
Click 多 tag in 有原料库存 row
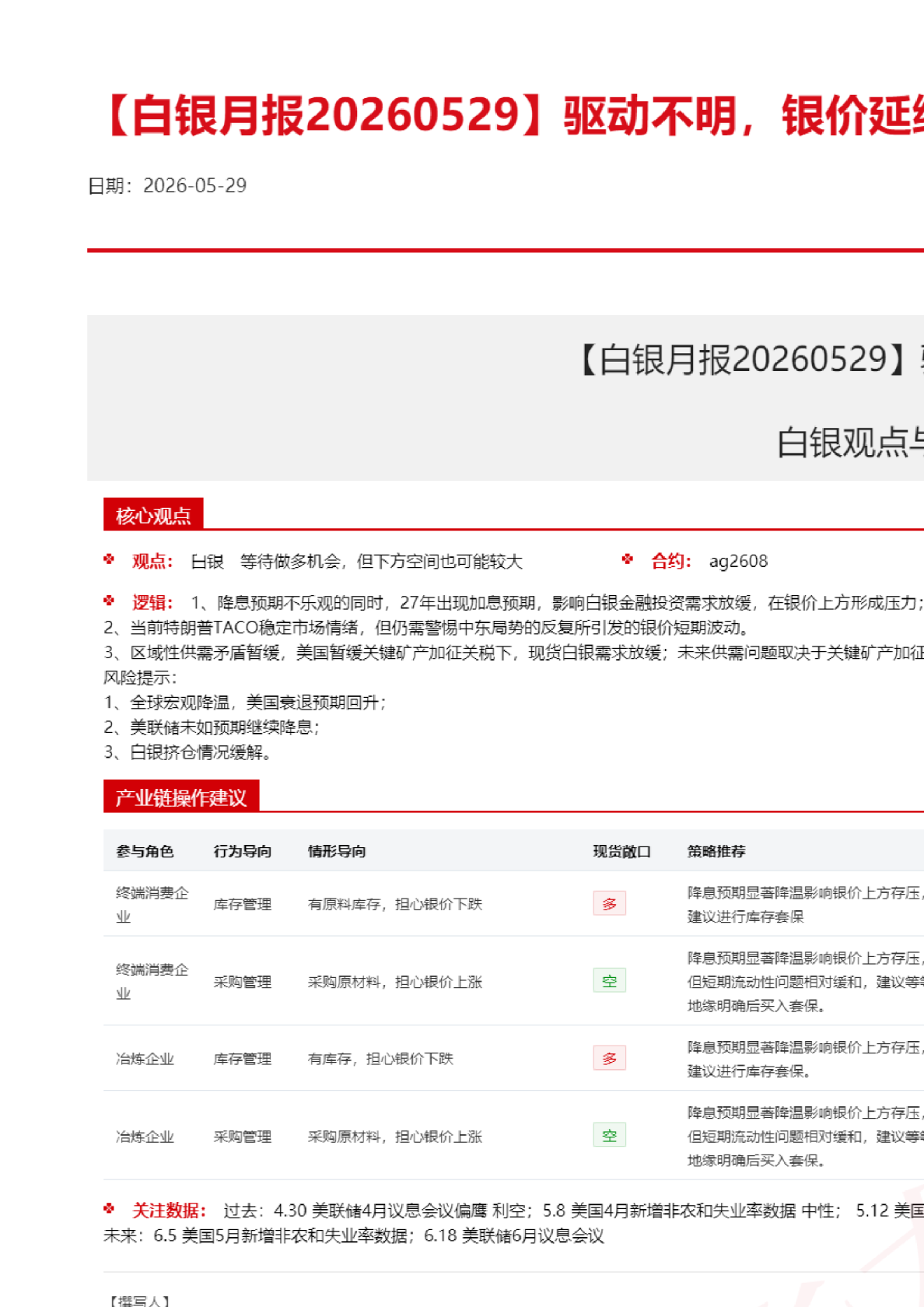click(x=609, y=903)
